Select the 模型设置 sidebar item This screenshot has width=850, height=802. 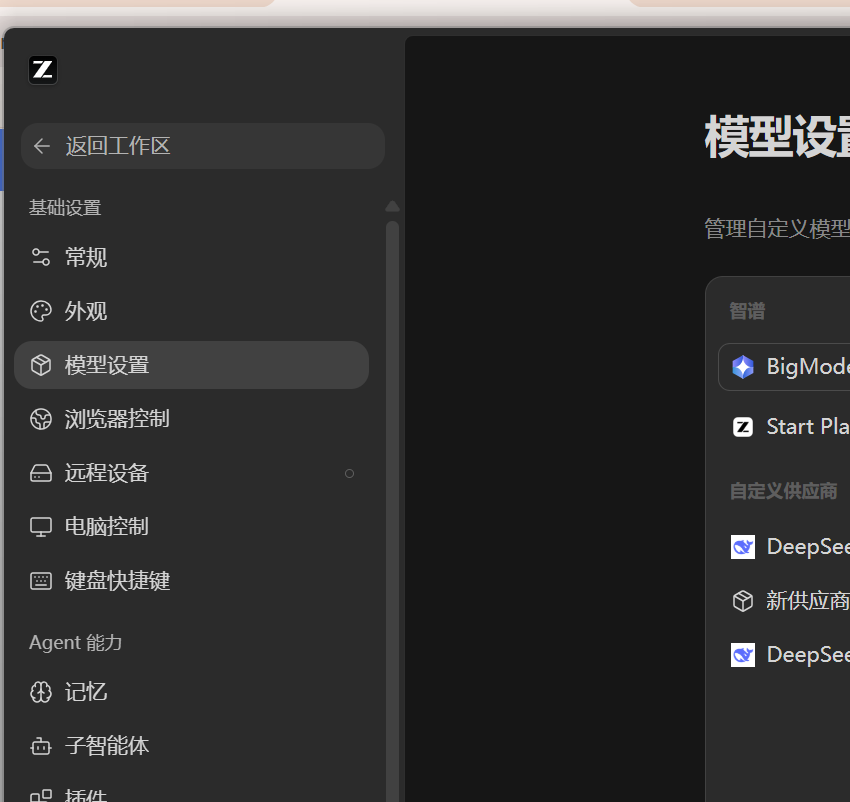[x=191, y=365]
